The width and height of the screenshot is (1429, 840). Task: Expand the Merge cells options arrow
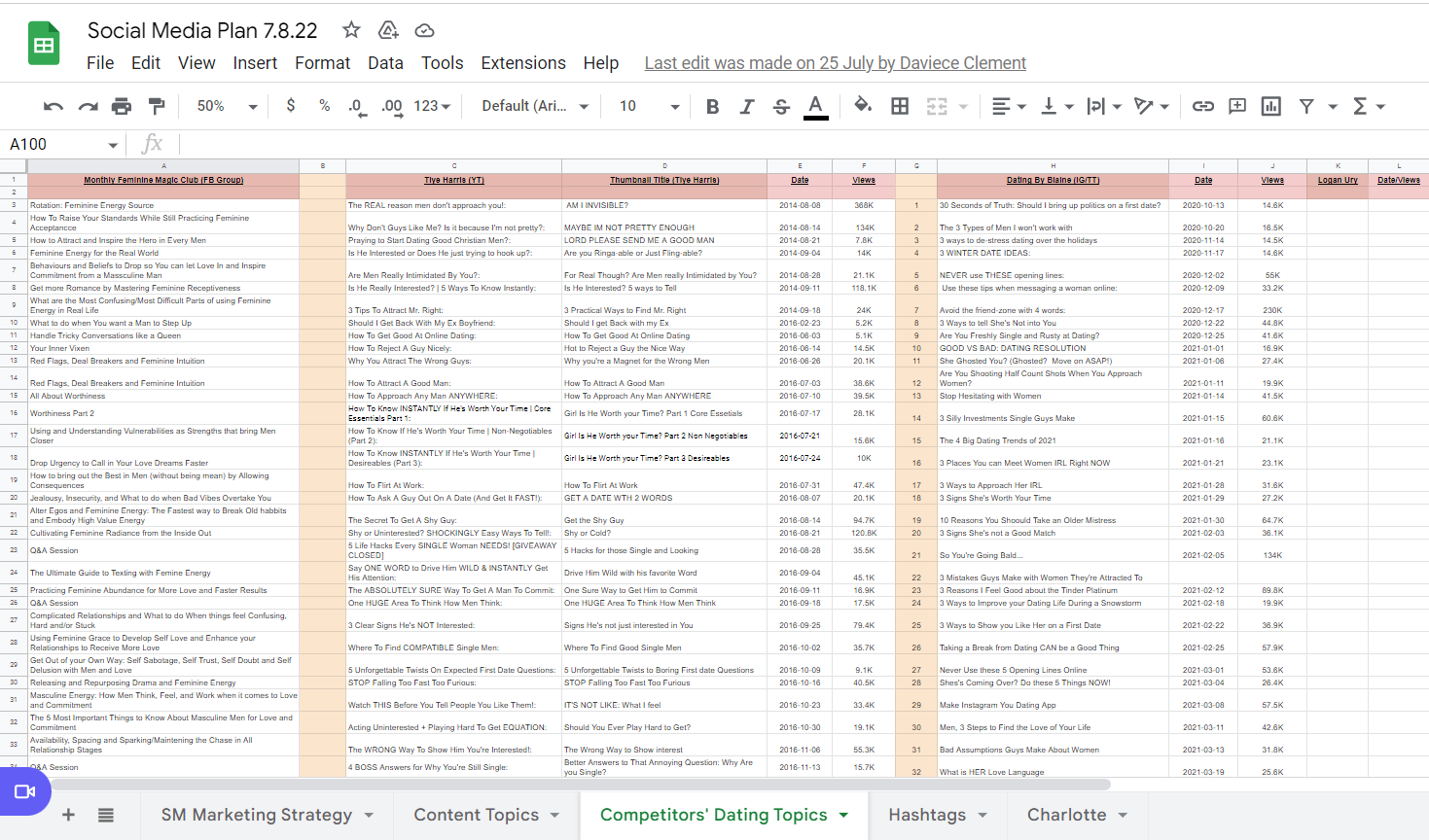pyautogui.click(x=963, y=106)
